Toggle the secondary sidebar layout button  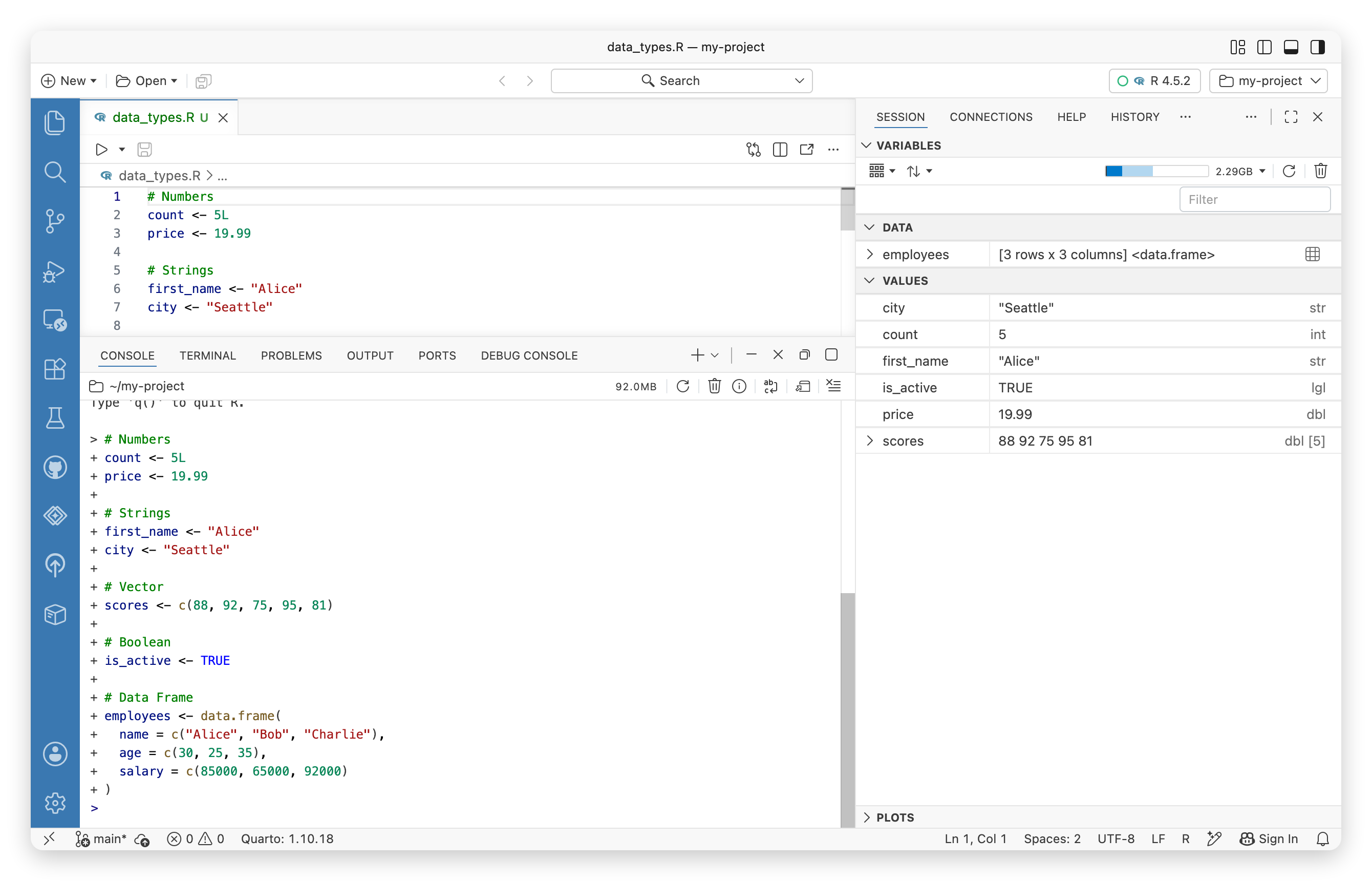pyautogui.click(x=1318, y=47)
